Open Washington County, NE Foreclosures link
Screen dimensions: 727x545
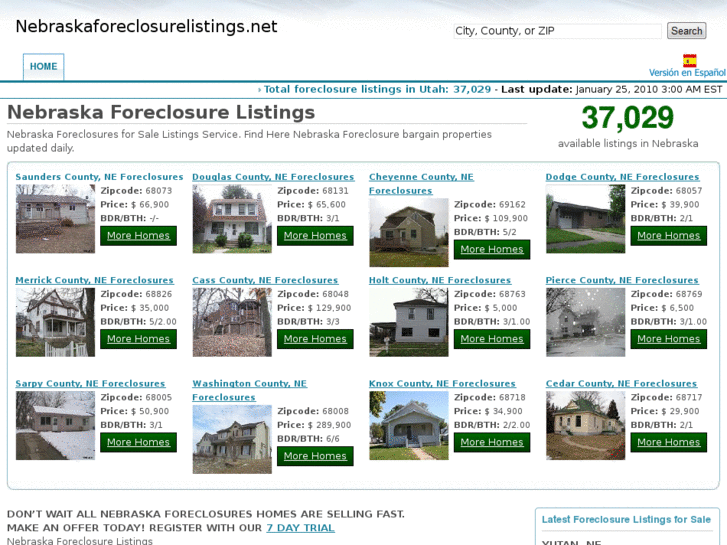click(x=249, y=391)
